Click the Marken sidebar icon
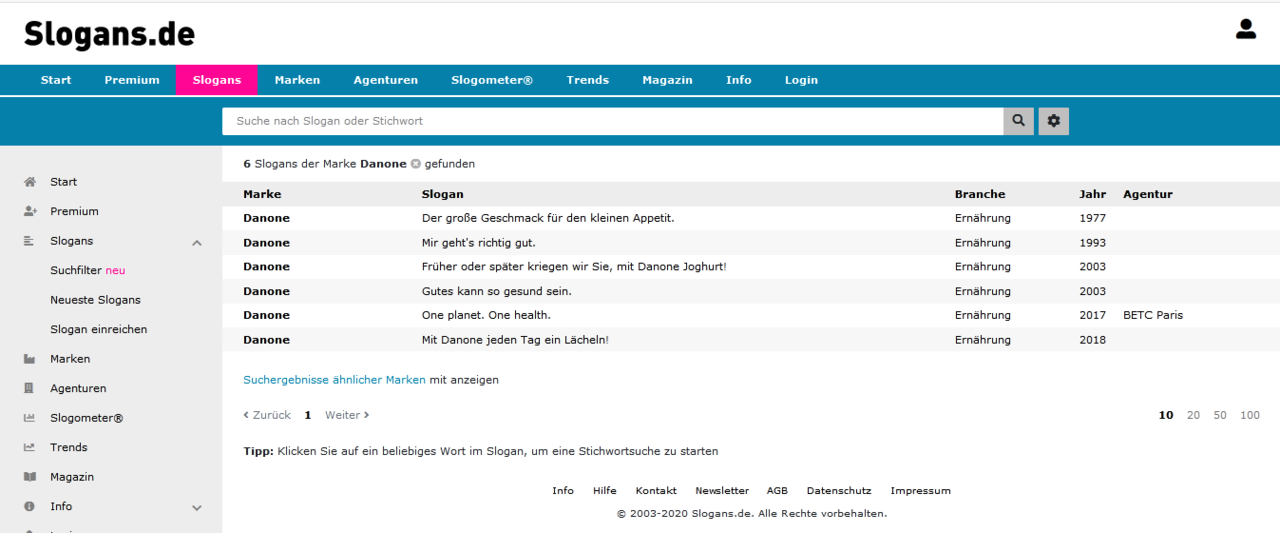This screenshot has height=533, width=1280. tap(30, 359)
